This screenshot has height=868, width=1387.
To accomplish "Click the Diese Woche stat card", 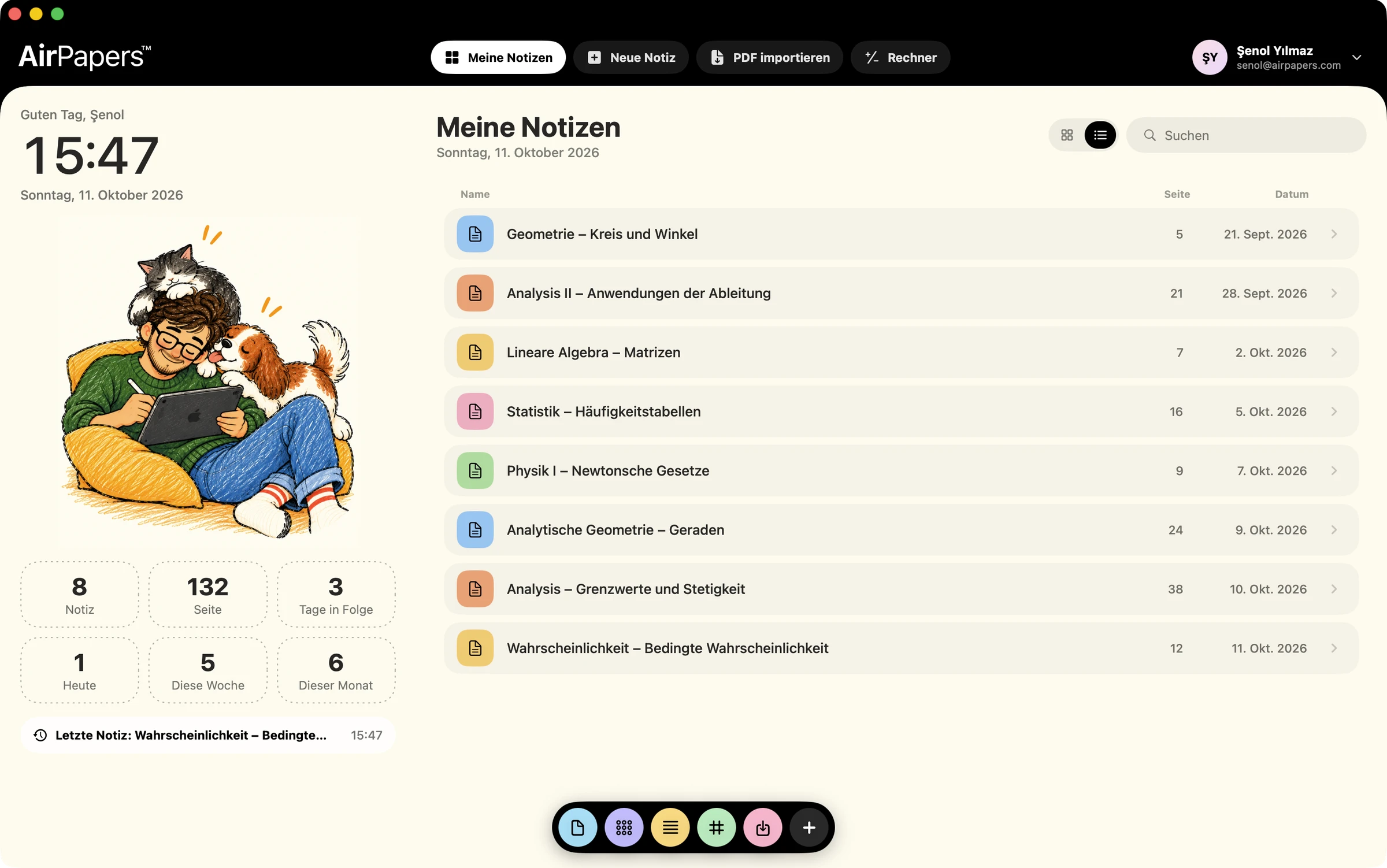I will 207,670.
